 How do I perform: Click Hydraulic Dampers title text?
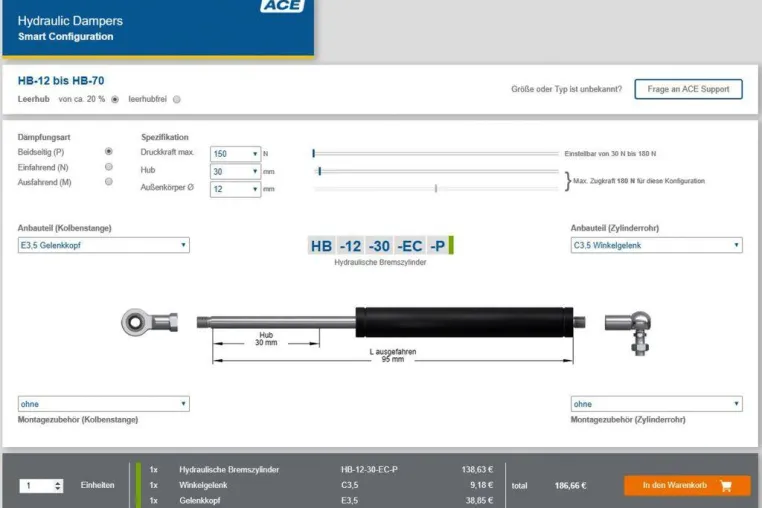pos(70,21)
